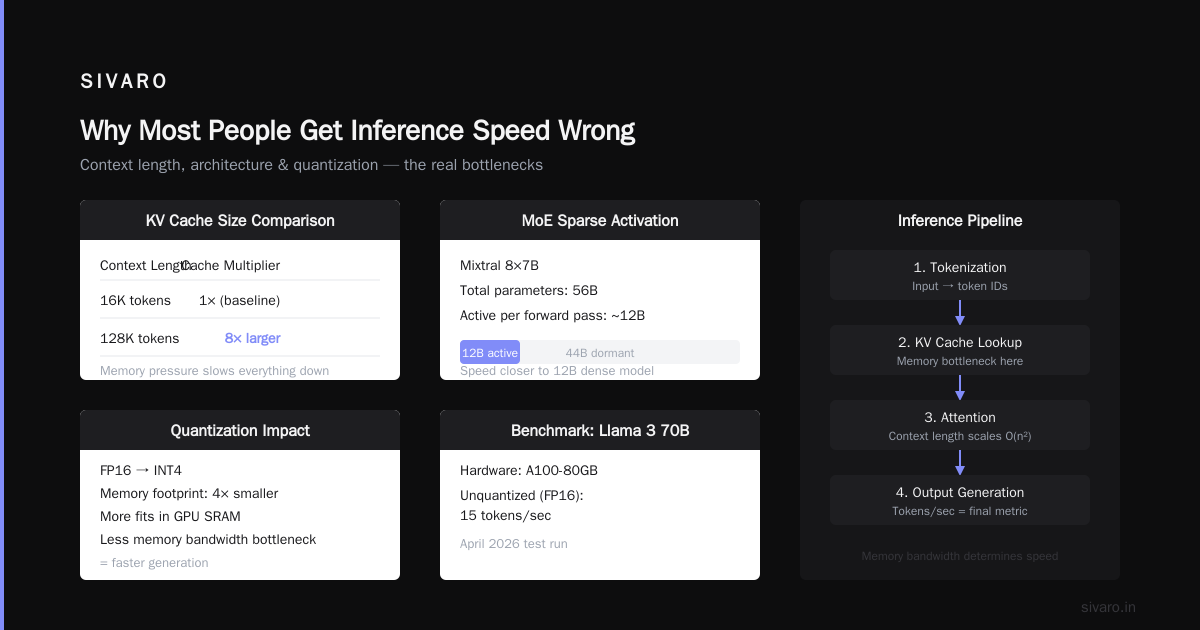Click the 'Inference Pipeline' panel title
1200x630 pixels.
click(960, 220)
